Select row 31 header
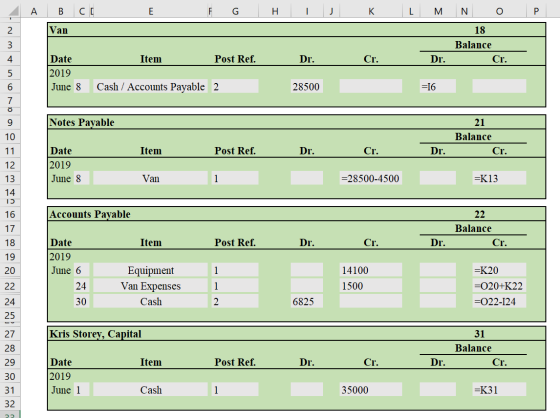Viewport: 560px width, 418px height. (10, 390)
